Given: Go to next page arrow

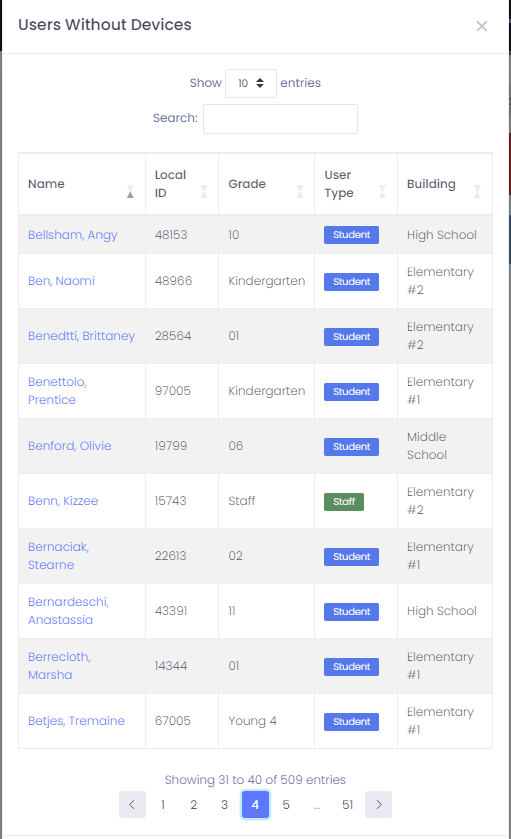Looking at the screenshot, I should point(378,804).
